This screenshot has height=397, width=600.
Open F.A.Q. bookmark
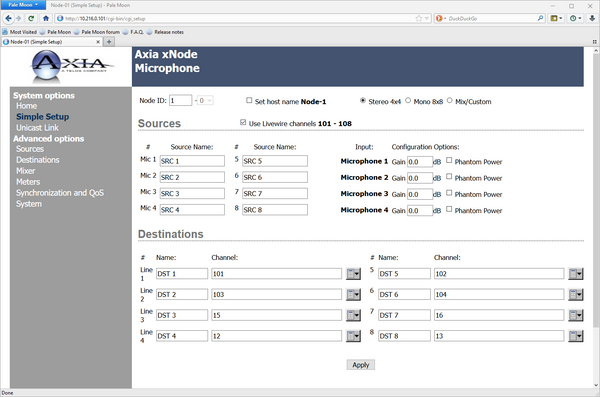click(x=133, y=32)
